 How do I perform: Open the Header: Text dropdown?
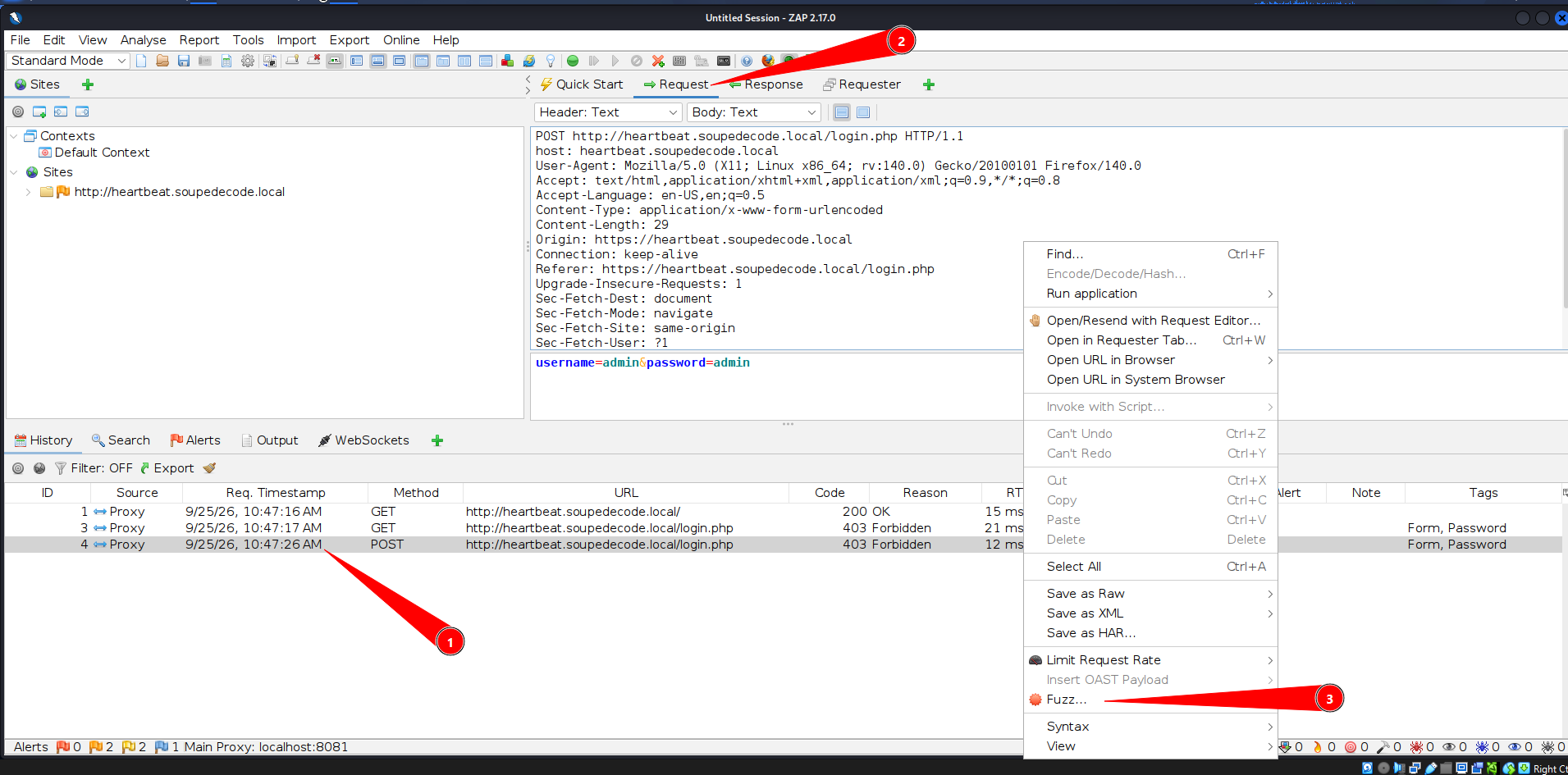[x=608, y=112]
